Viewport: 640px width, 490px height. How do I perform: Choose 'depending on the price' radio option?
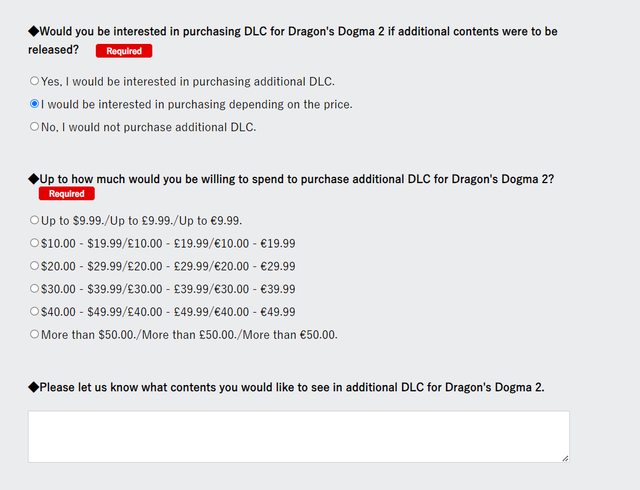pos(35,104)
